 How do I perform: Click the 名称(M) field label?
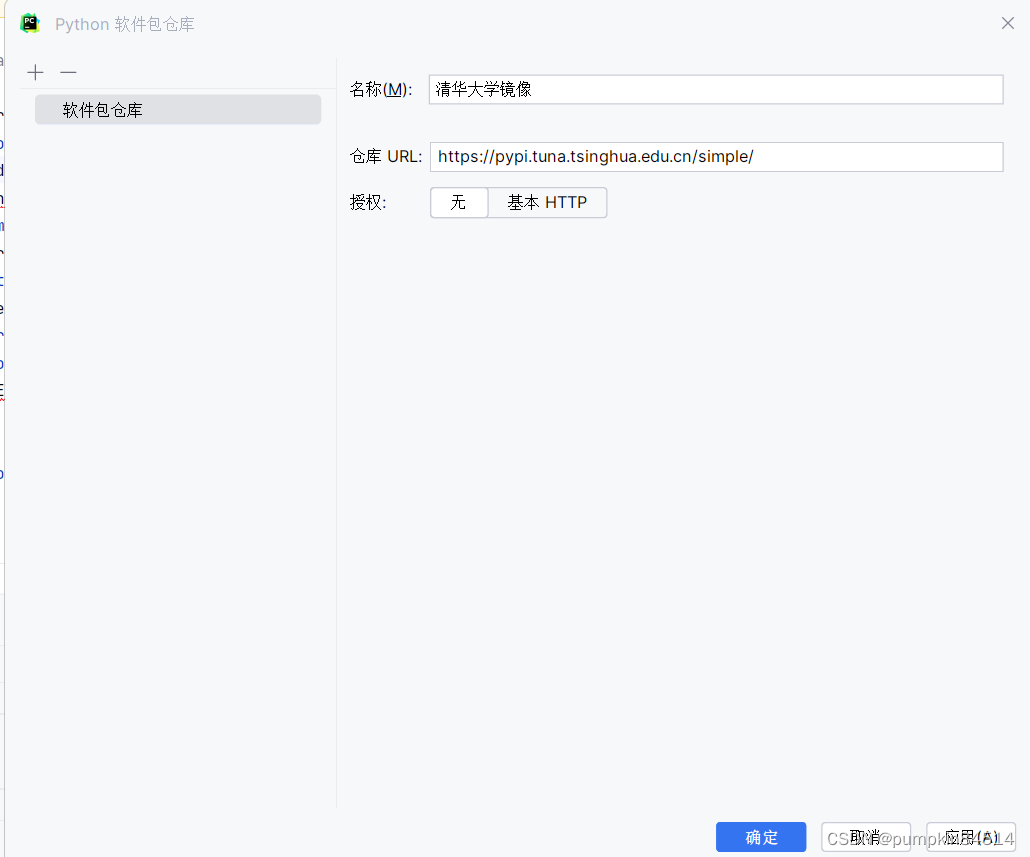[380, 89]
